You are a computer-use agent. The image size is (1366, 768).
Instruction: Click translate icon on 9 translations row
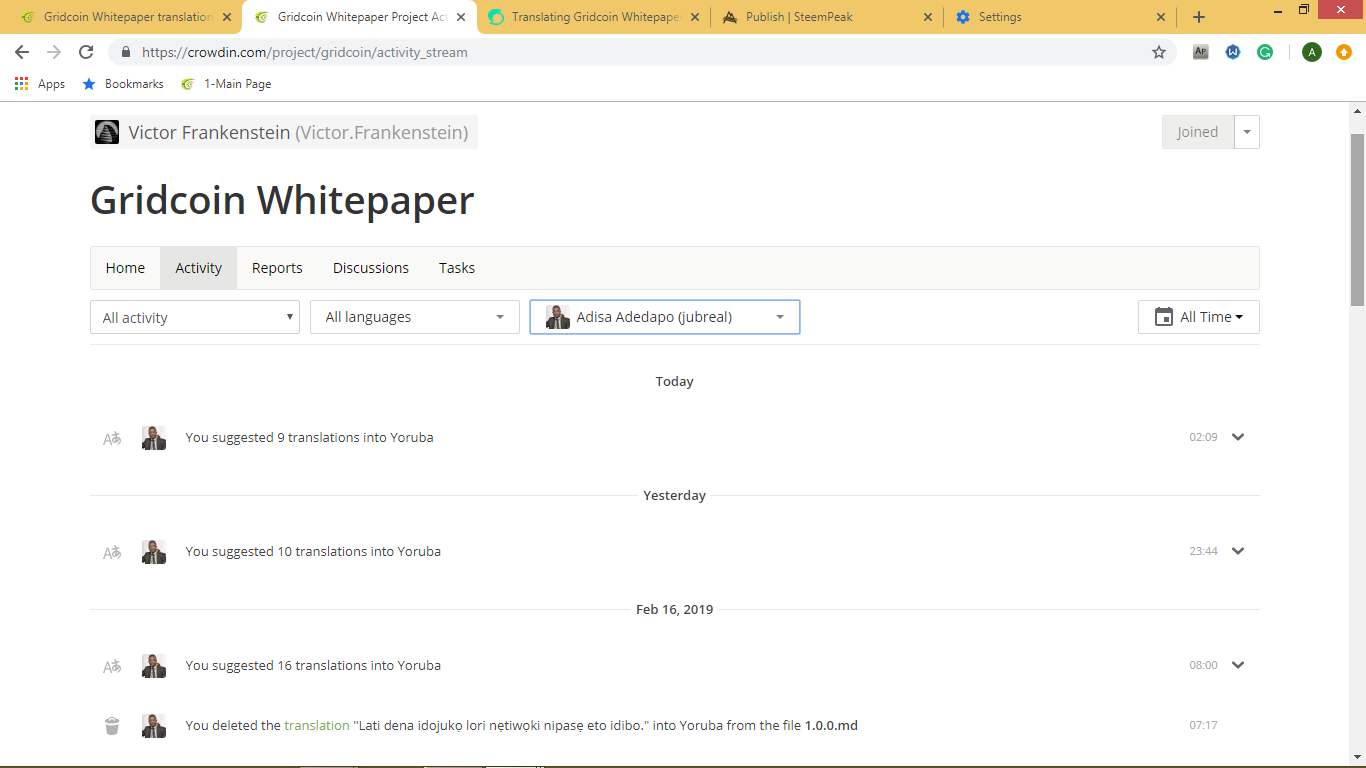coord(112,438)
